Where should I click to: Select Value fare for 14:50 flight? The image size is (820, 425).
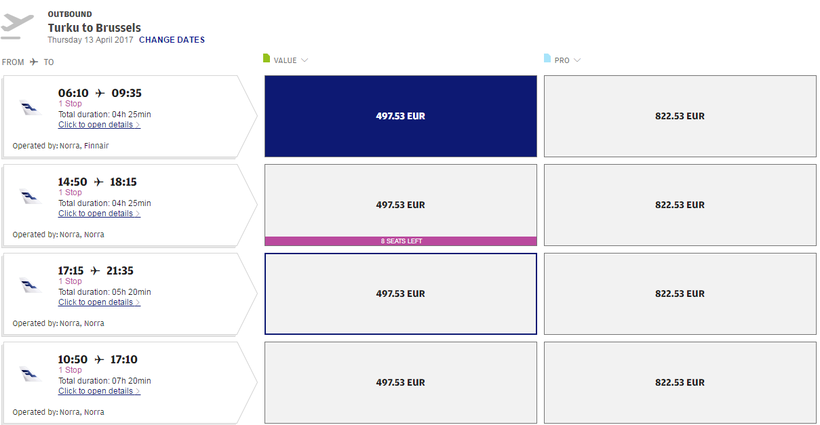pyautogui.click(x=400, y=204)
